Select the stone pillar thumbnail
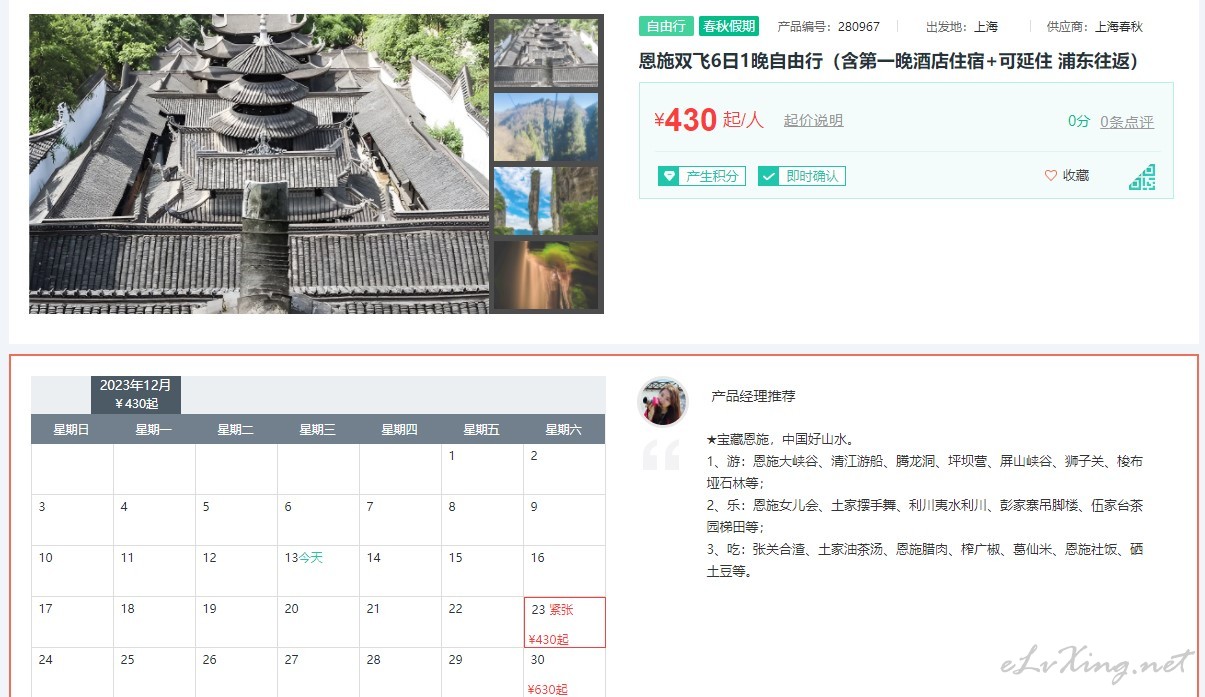Image resolution: width=1205 pixels, height=697 pixels. click(x=546, y=201)
